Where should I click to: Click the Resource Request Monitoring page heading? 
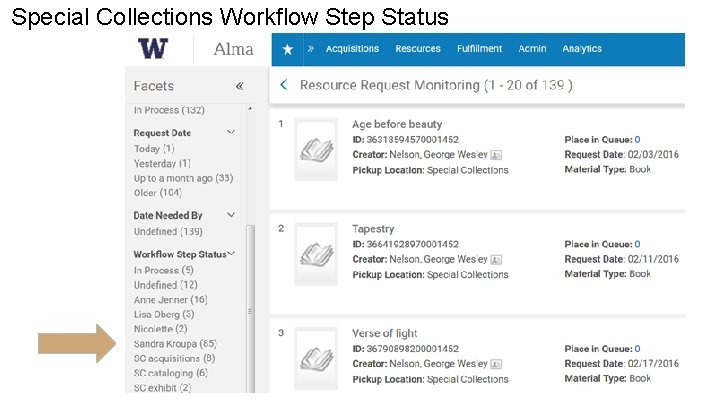436,85
